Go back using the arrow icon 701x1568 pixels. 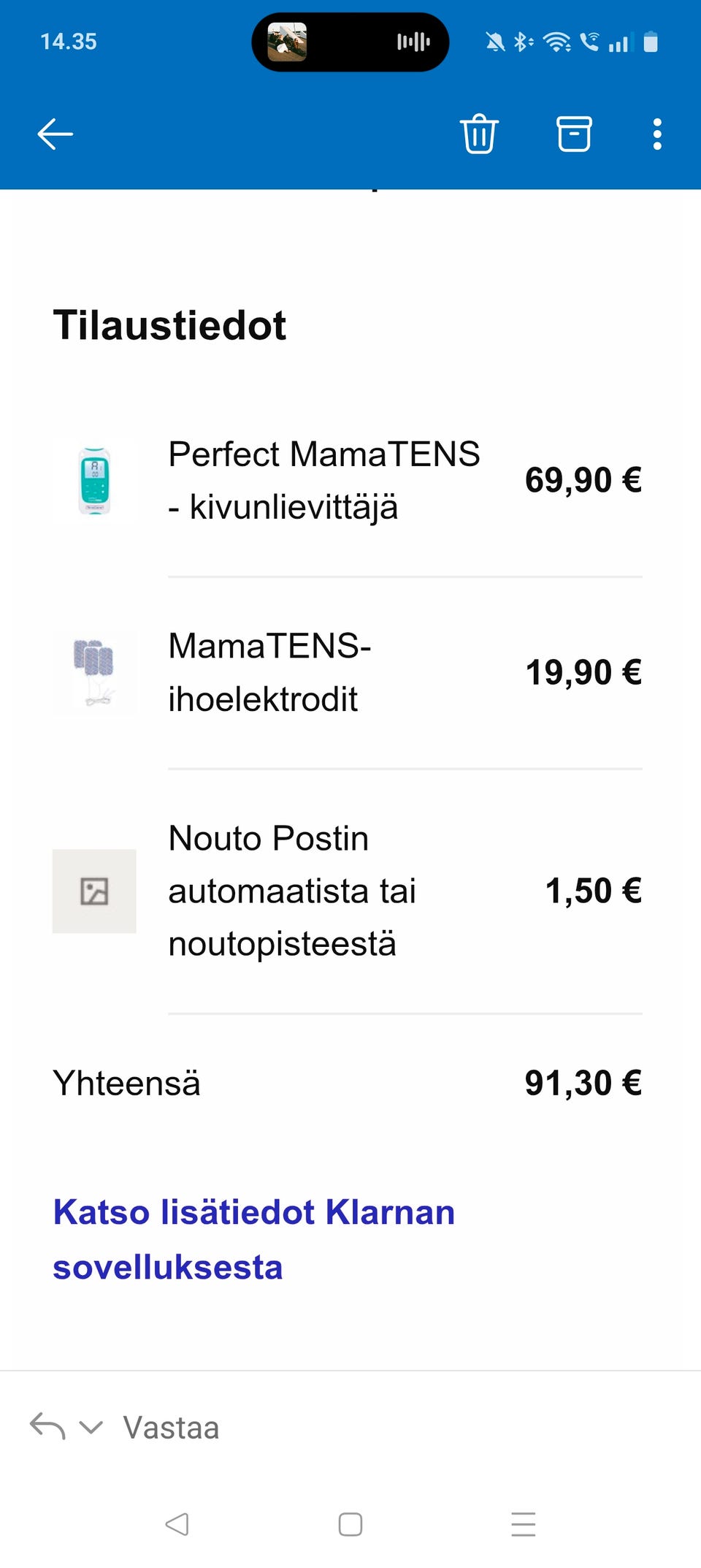(55, 134)
